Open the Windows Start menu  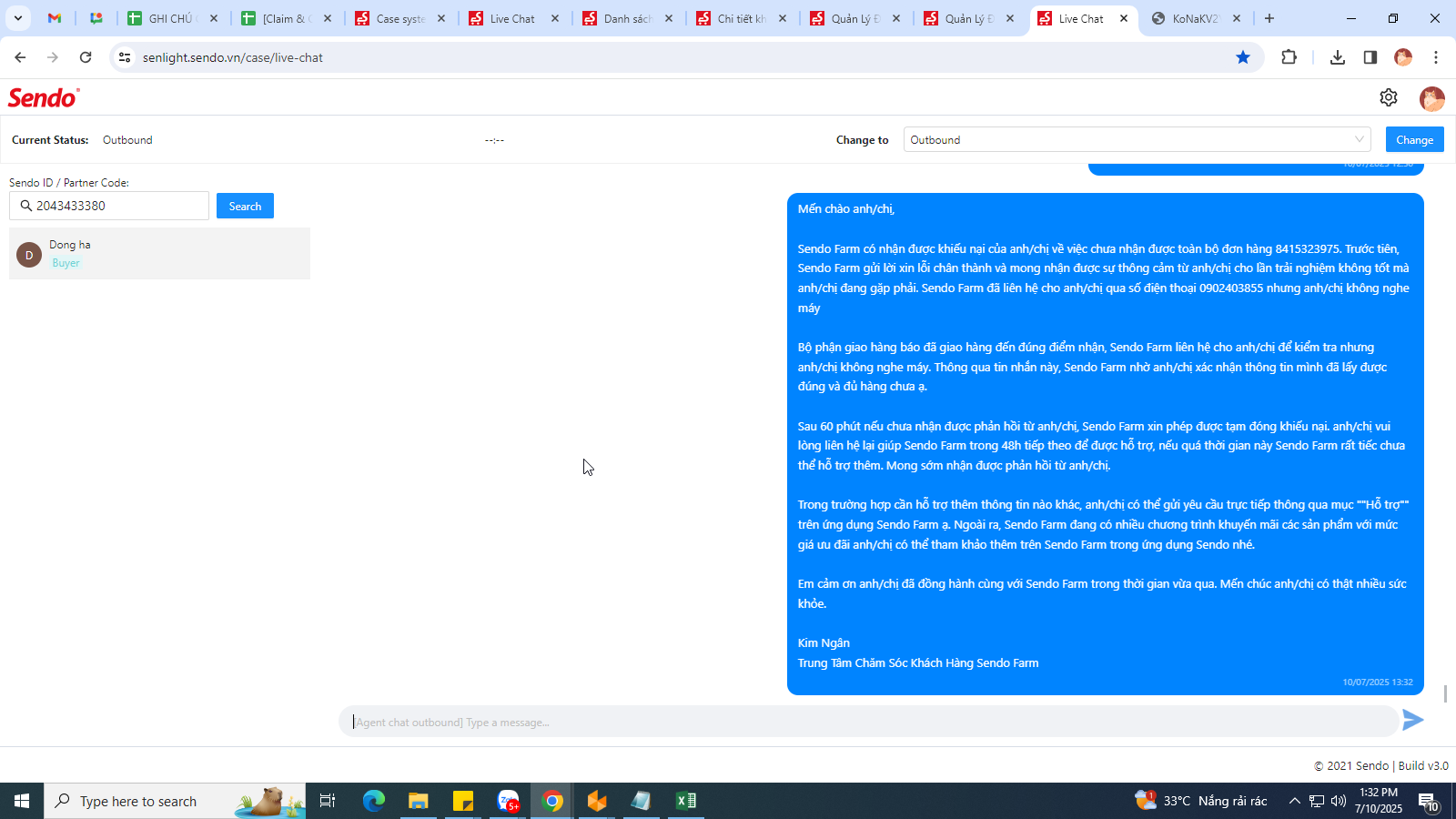point(22,801)
